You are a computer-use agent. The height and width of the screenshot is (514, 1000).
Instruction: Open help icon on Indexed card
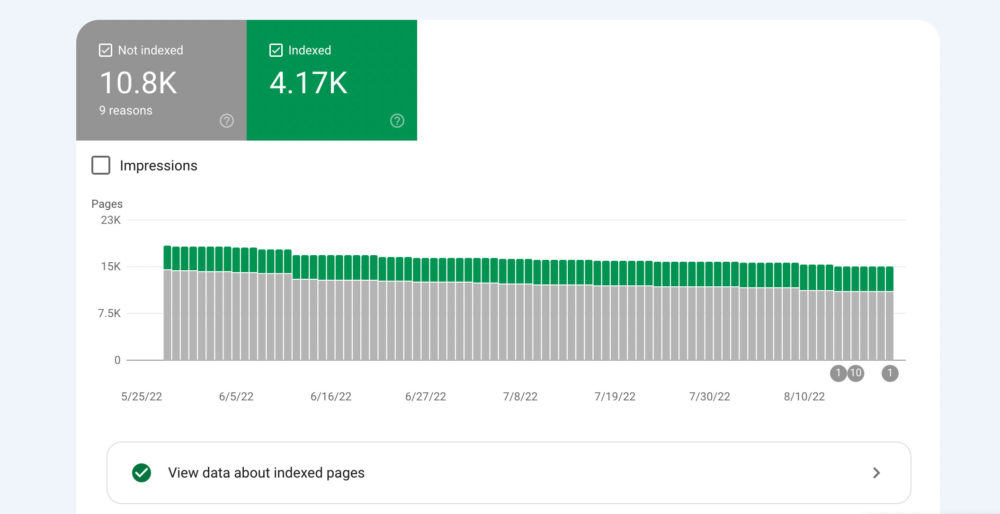[397, 121]
